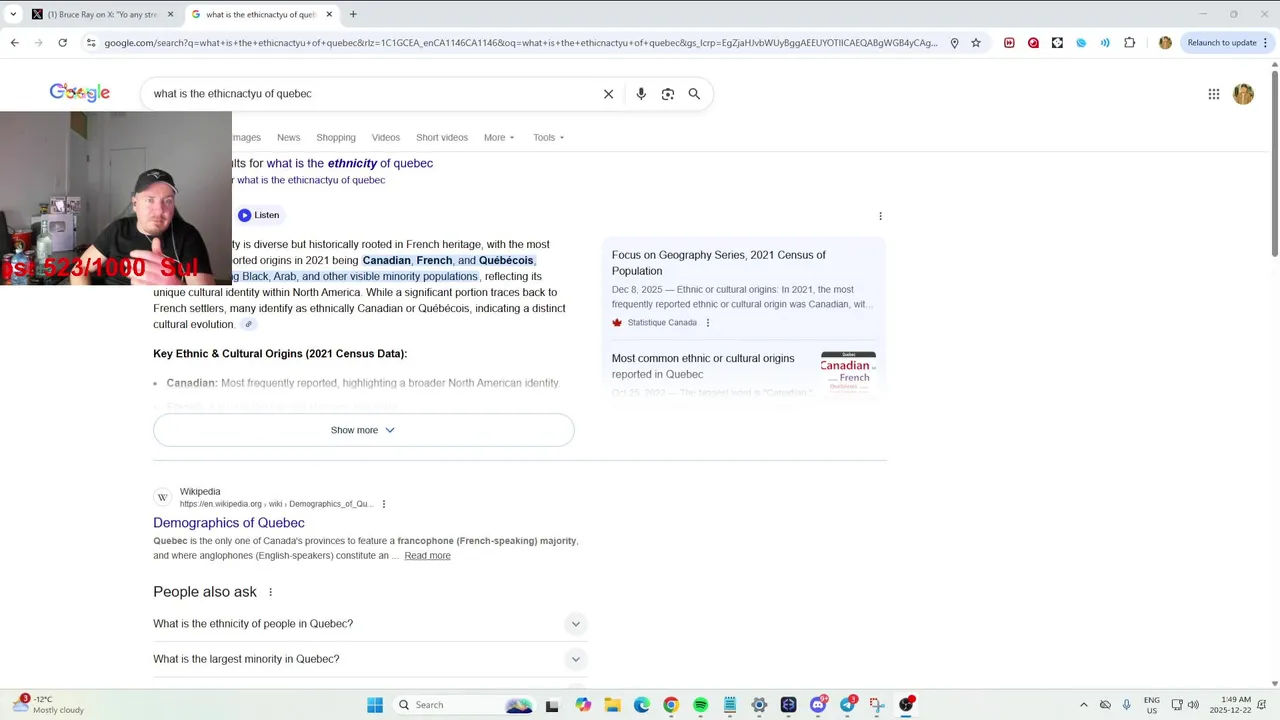Open People also ask options menu
The width and height of the screenshot is (1280, 720).
[270, 592]
